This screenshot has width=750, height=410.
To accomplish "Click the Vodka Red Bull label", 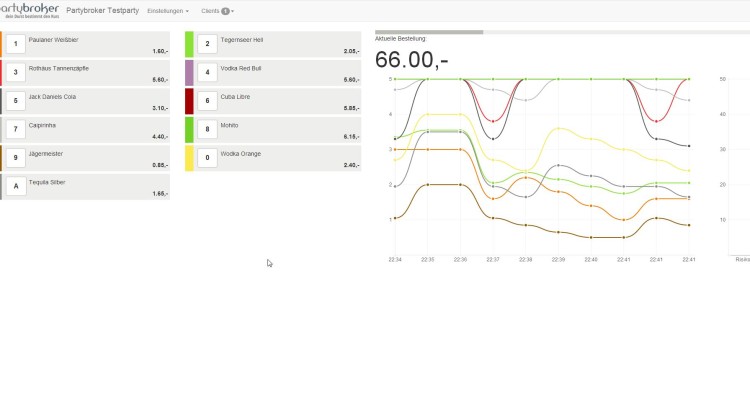I will (x=241, y=68).
